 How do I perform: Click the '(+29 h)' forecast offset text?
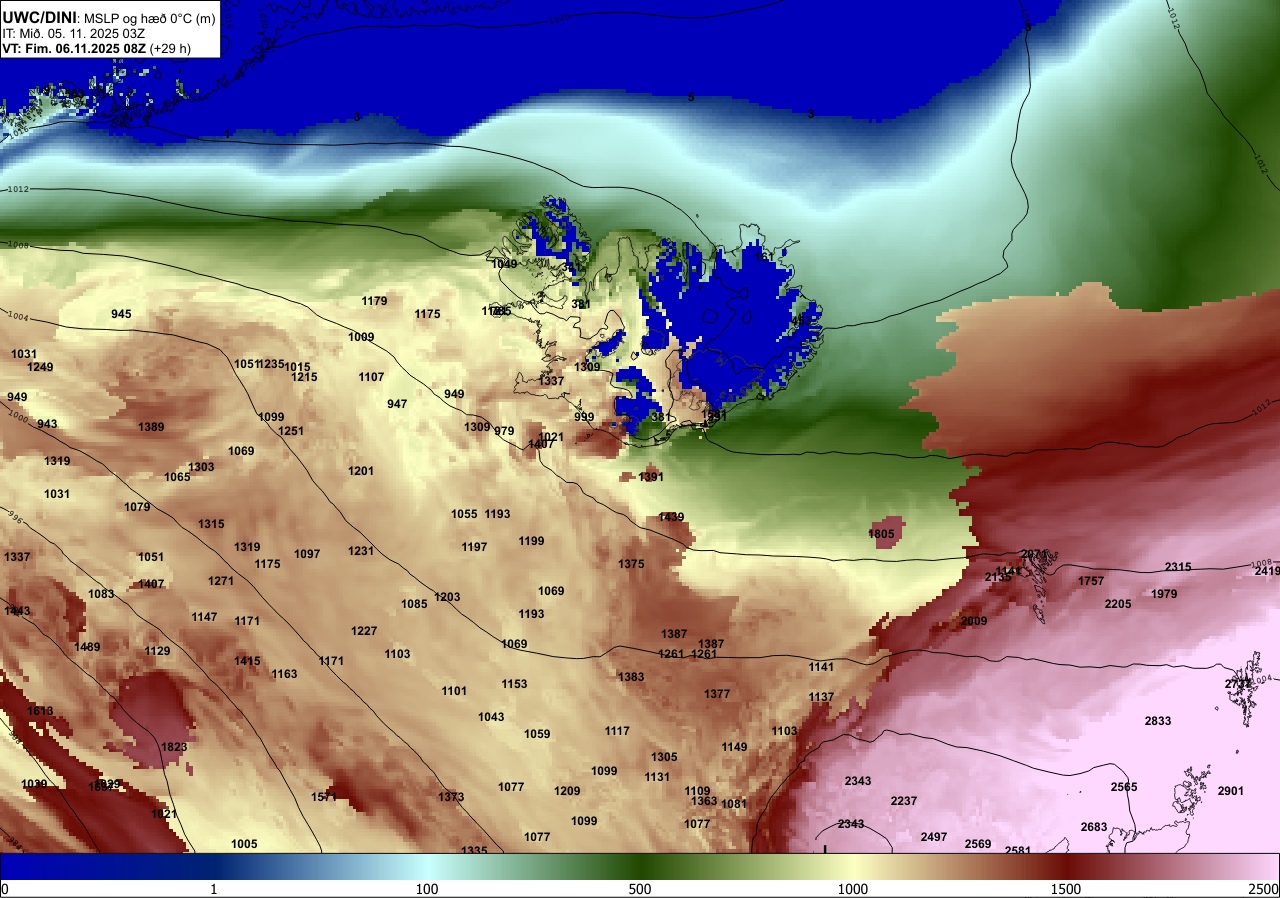[x=172, y=48]
